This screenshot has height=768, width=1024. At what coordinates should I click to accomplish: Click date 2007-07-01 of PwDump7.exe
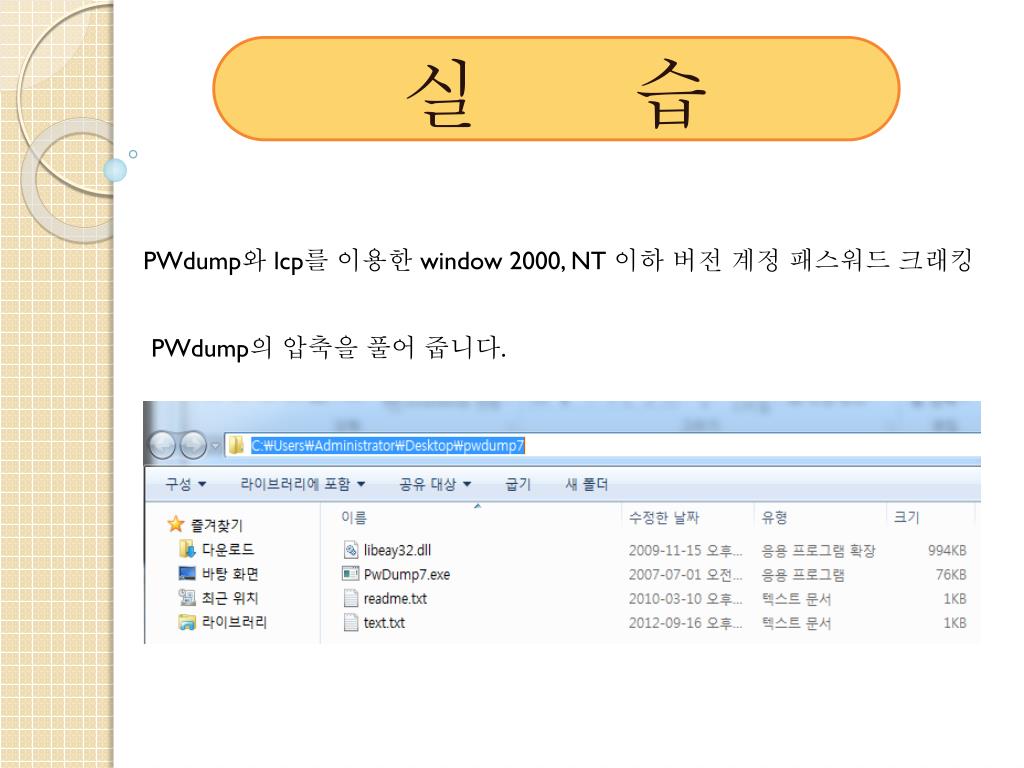click(685, 575)
